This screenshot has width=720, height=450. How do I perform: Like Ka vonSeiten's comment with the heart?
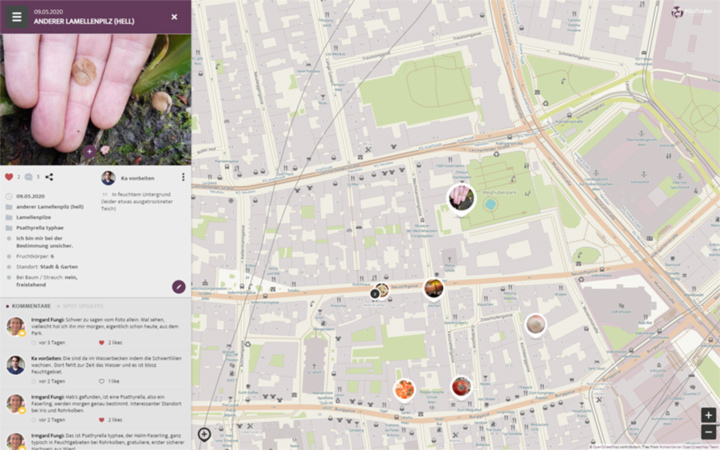pos(101,381)
